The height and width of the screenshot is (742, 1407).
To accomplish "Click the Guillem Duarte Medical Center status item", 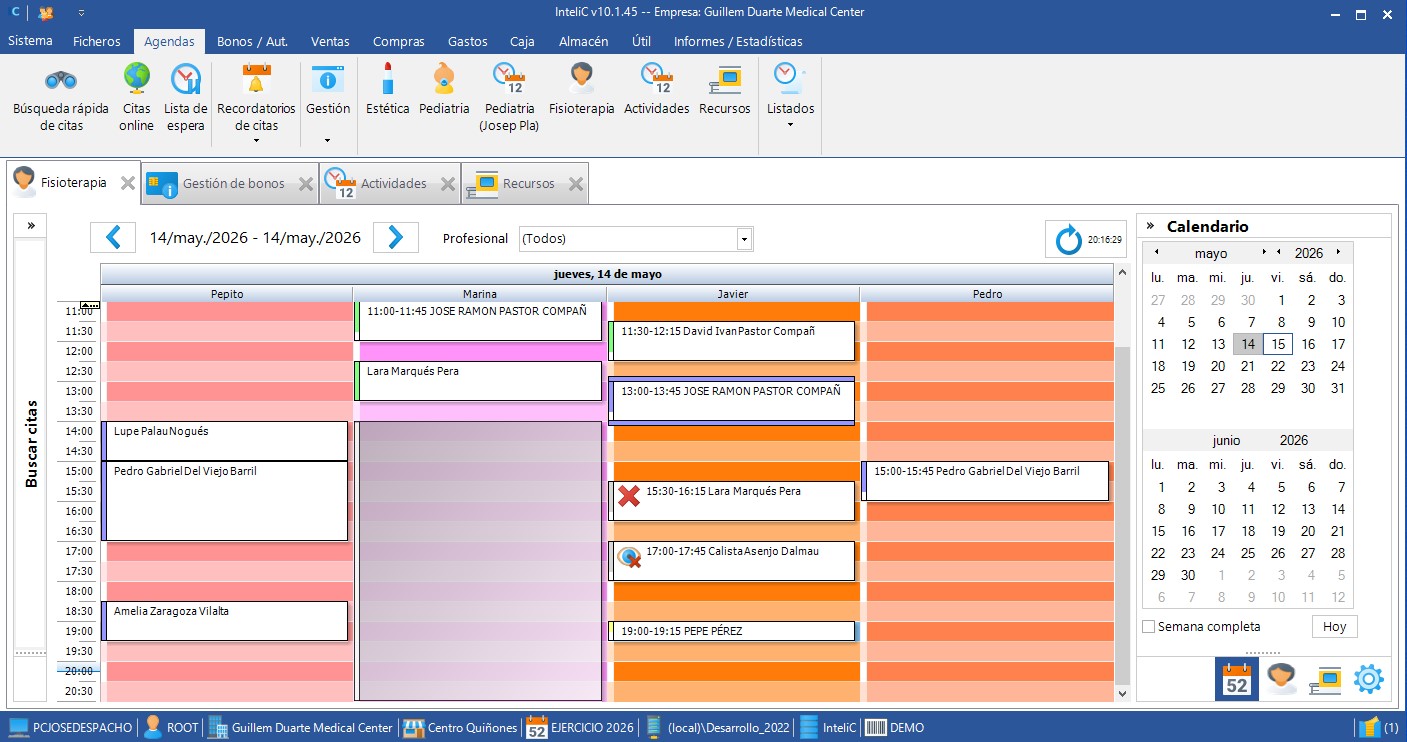I will pyautogui.click(x=300, y=727).
